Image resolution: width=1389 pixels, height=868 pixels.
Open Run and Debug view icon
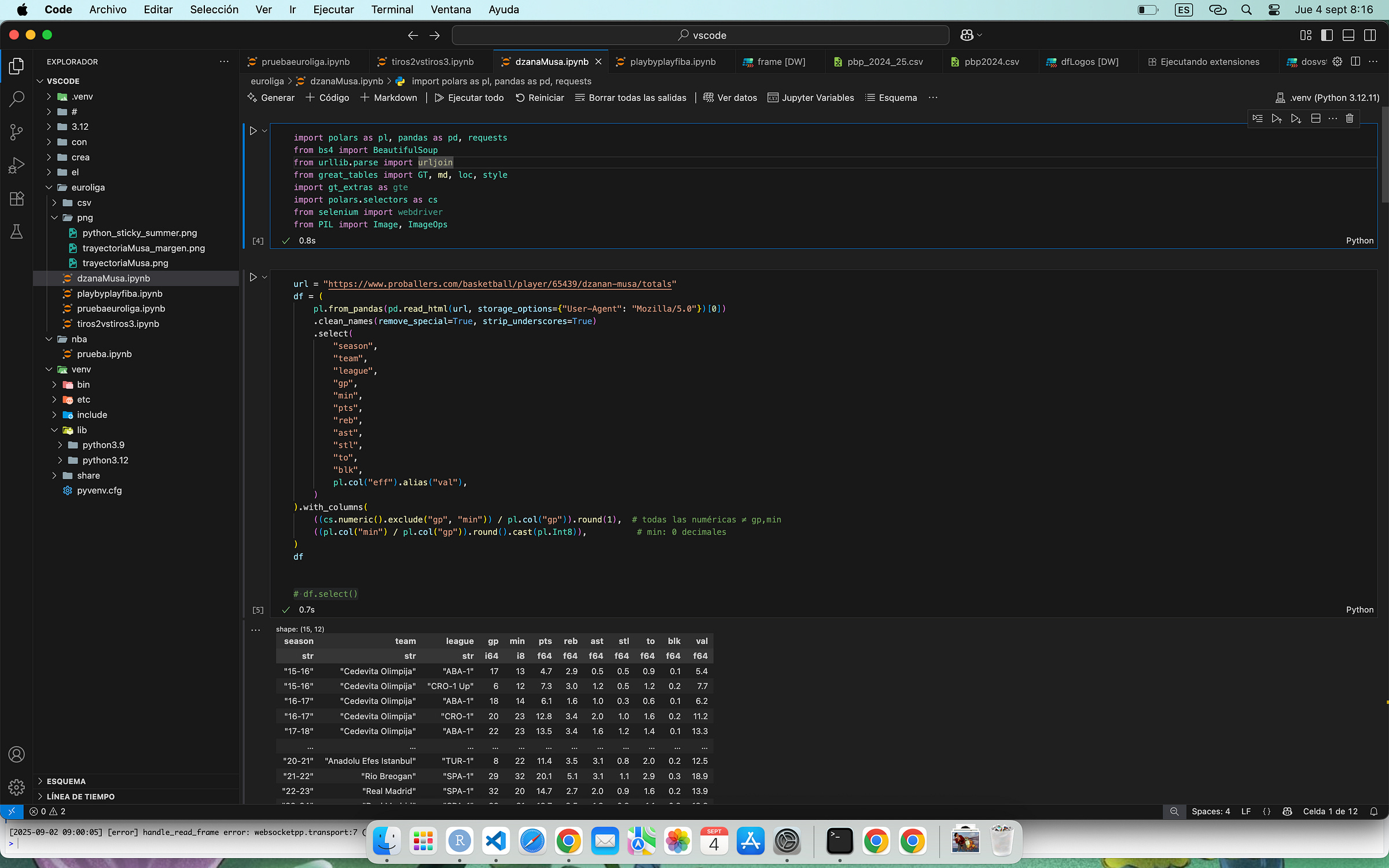tap(16, 165)
